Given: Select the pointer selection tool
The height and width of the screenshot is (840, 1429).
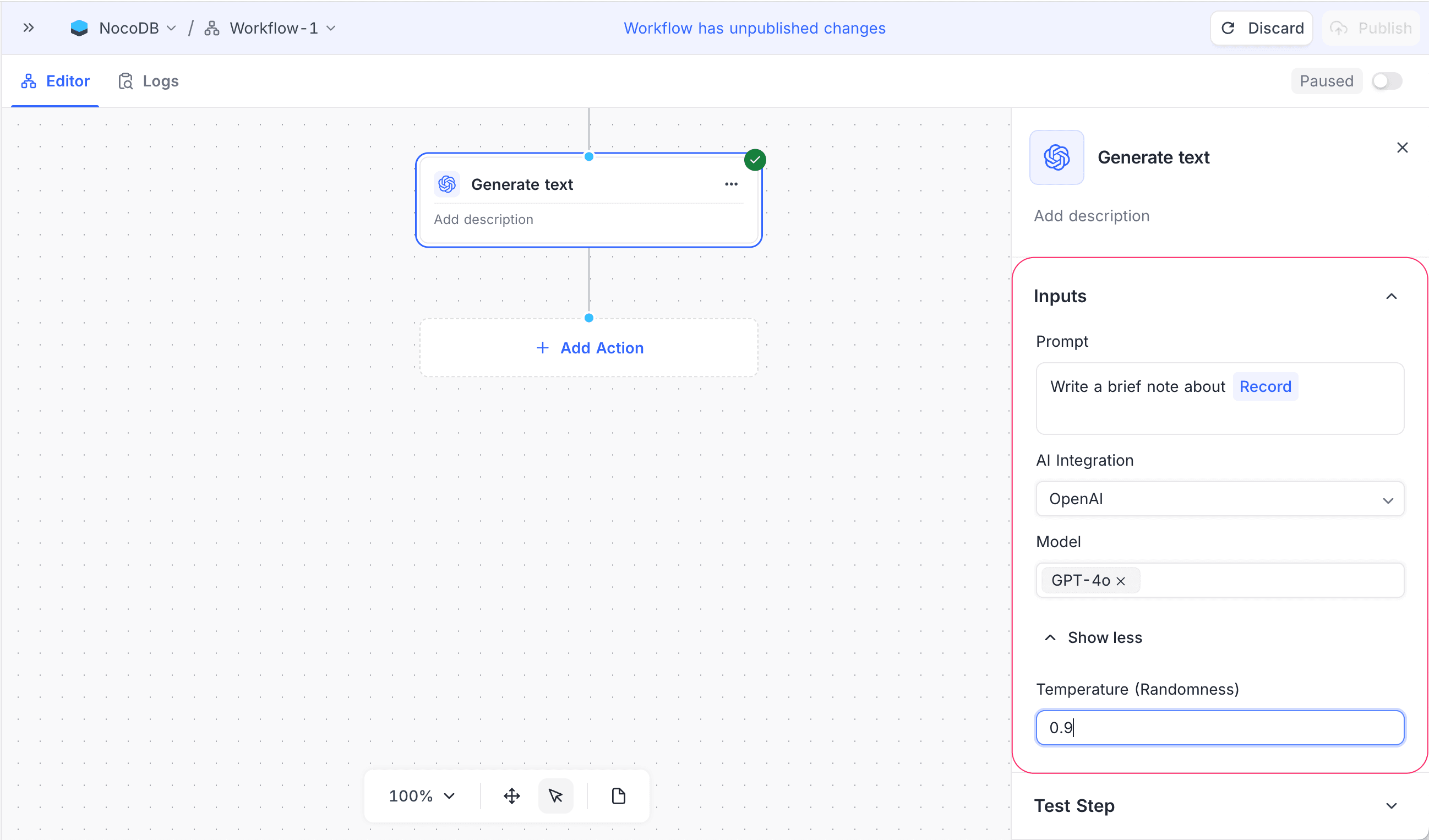Looking at the screenshot, I should tap(555, 795).
